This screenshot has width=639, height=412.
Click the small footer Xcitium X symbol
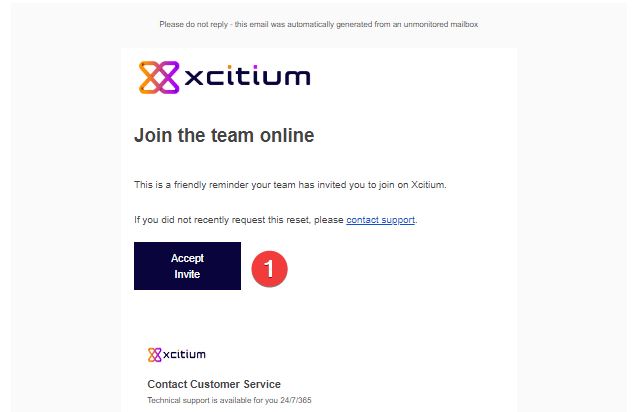(x=154, y=355)
